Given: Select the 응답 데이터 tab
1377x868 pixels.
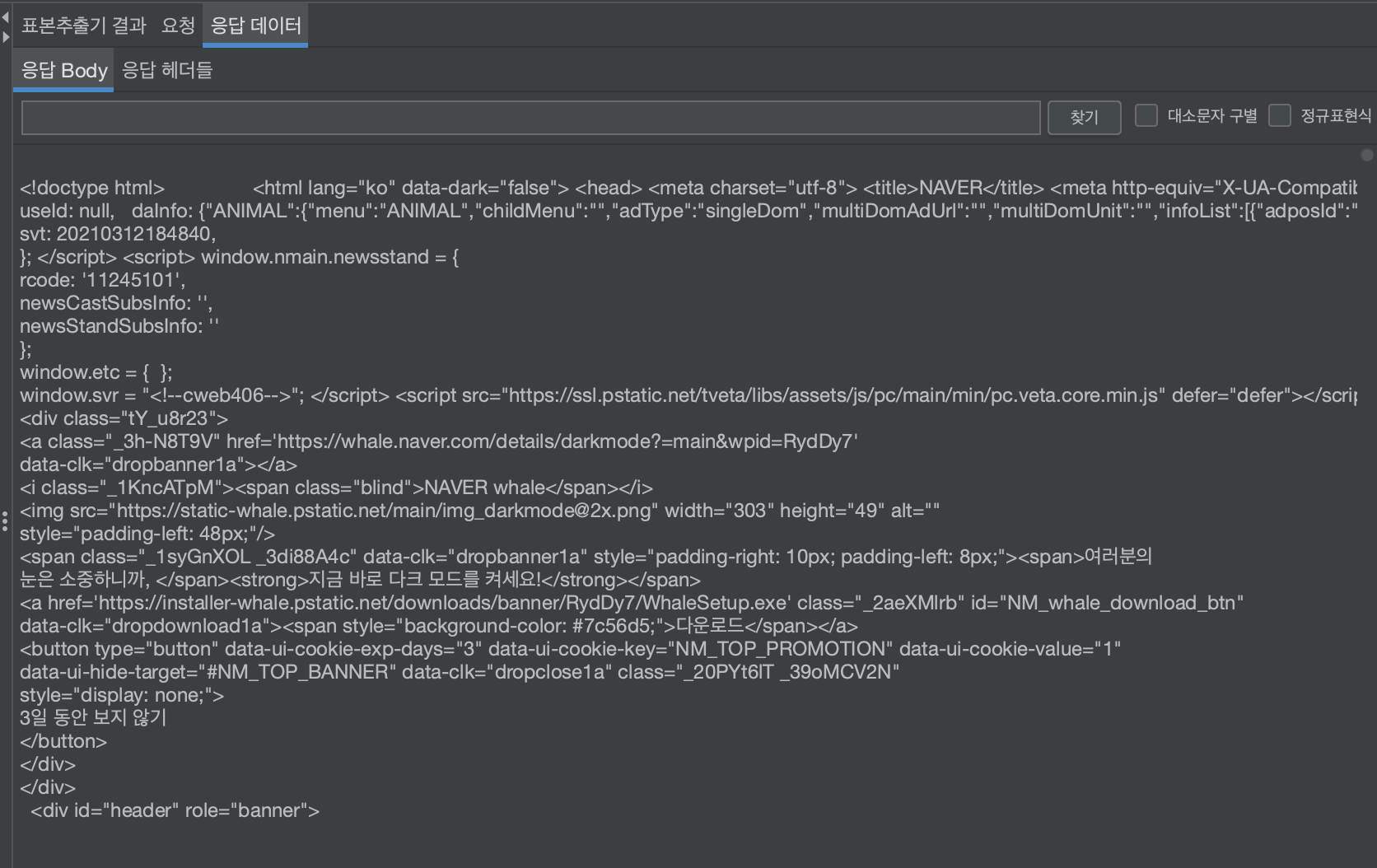Looking at the screenshot, I should coord(256,26).
